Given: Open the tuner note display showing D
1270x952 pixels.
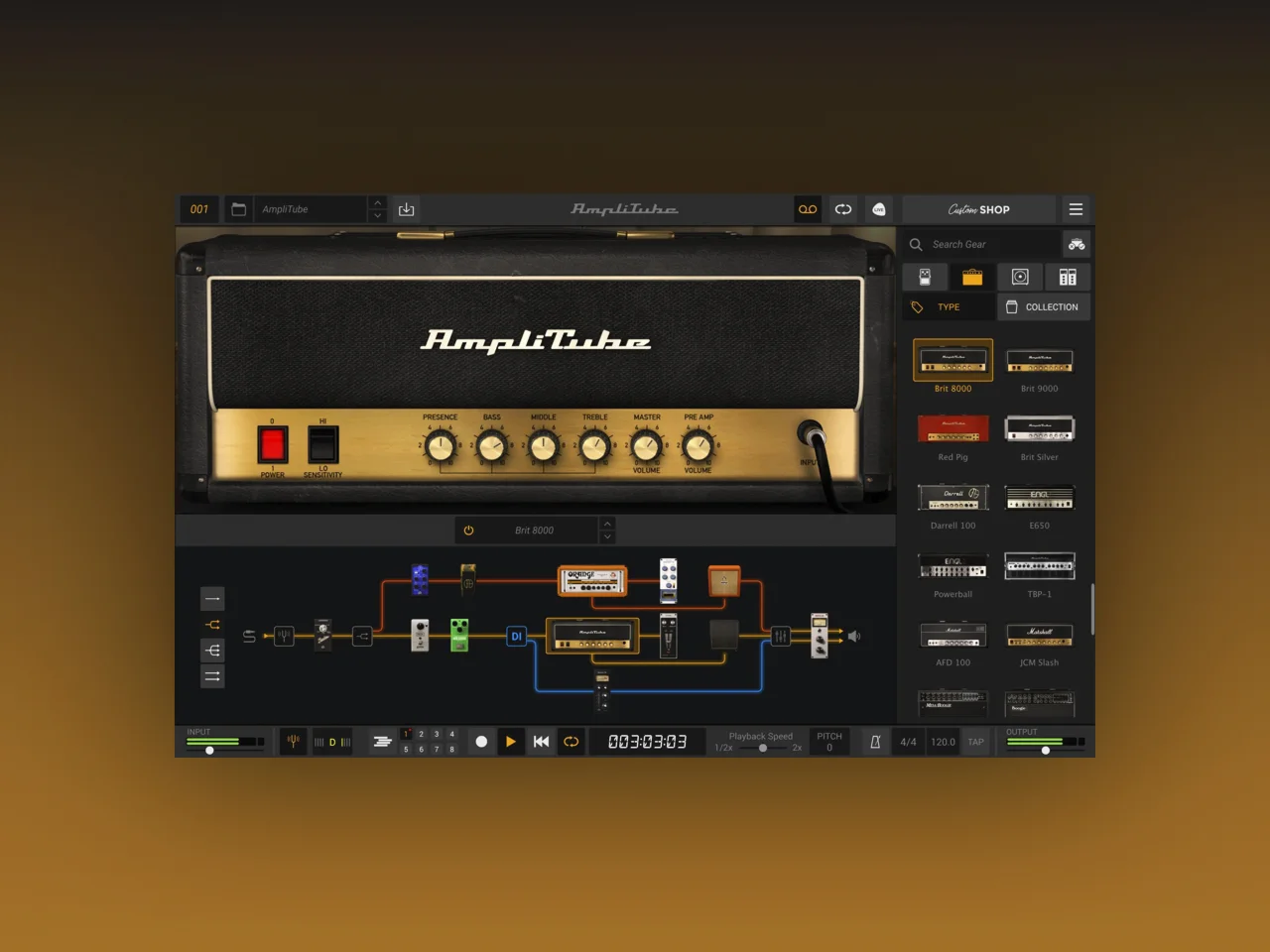Looking at the screenshot, I should click(x=332, y=742).
